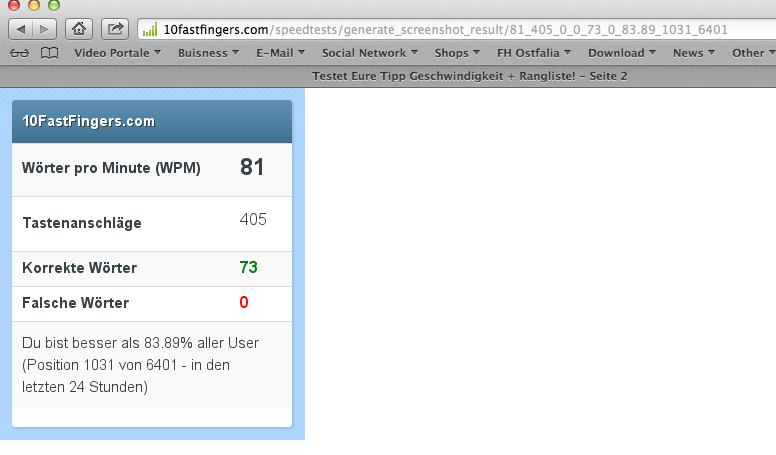The height and width of the screenshot is (455, 776).
Task: Show bookmarks via the open book icon
Action: pyautogui.click(x=49, y=53)
